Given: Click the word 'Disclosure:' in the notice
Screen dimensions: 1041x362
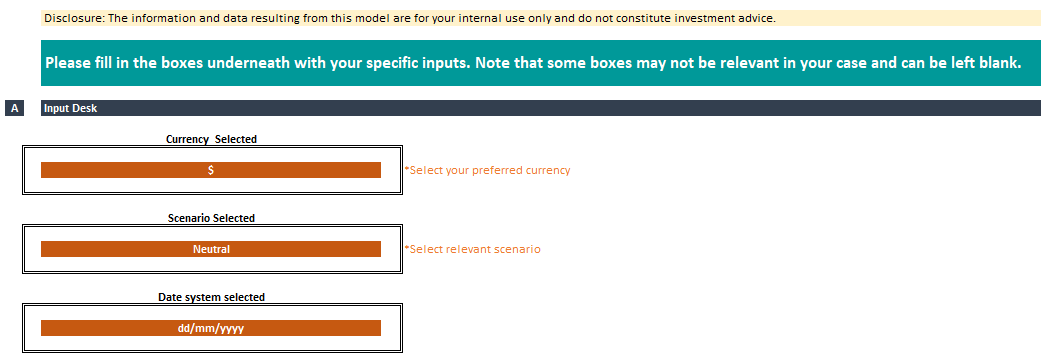Looking at the screenshot, I should click(x=74, y=19).
